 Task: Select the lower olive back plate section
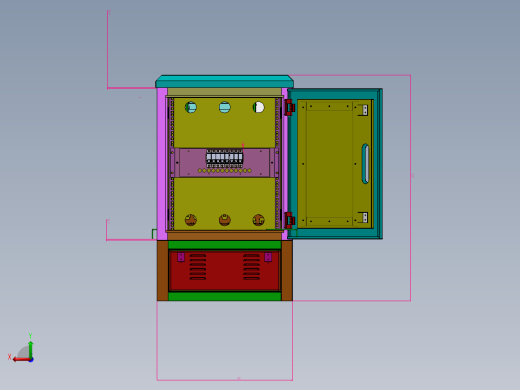pyautogui.click(x=224, y=203)
